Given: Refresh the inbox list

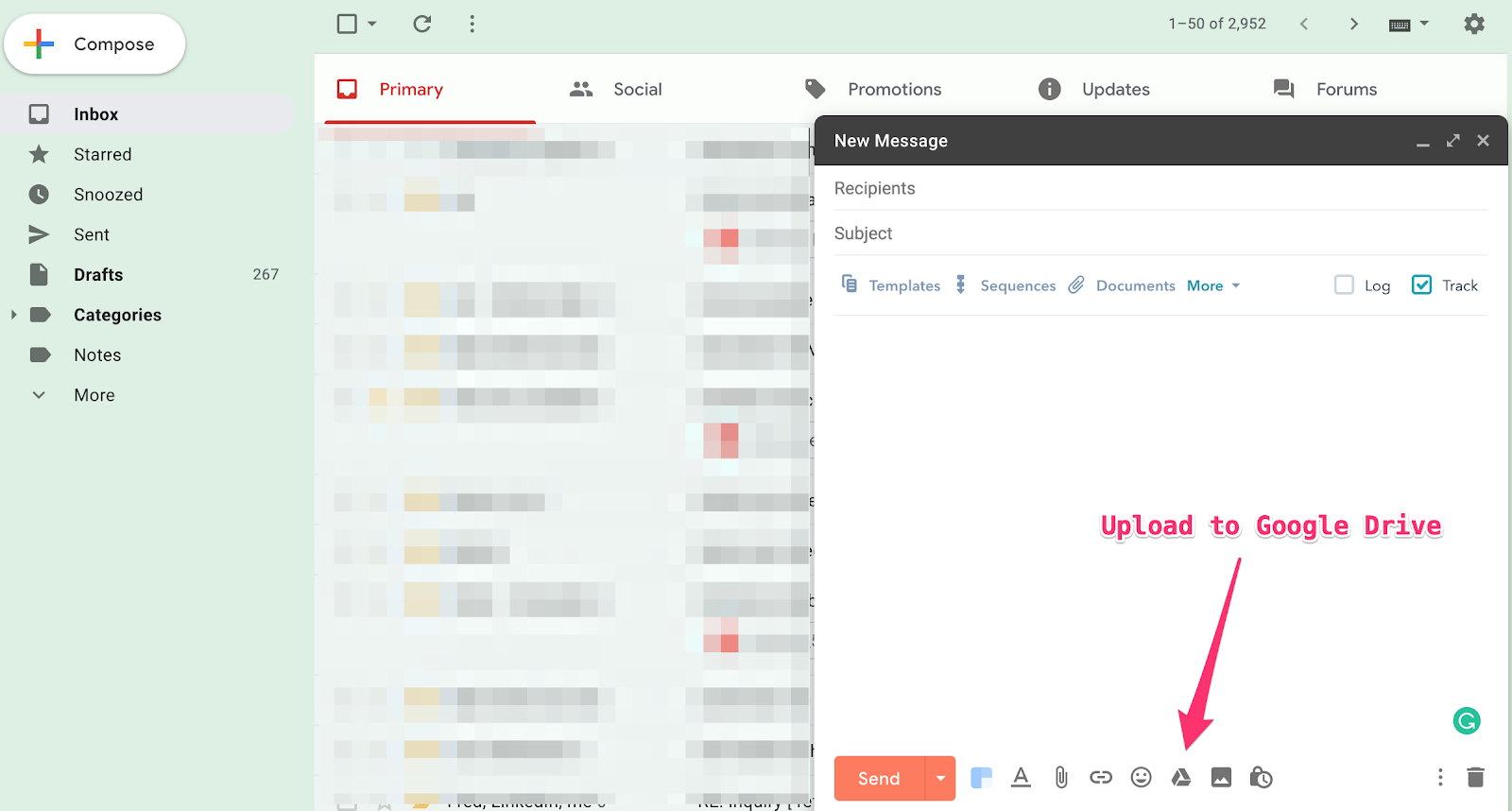Looking at the screenshot, I should pos(422,24).
